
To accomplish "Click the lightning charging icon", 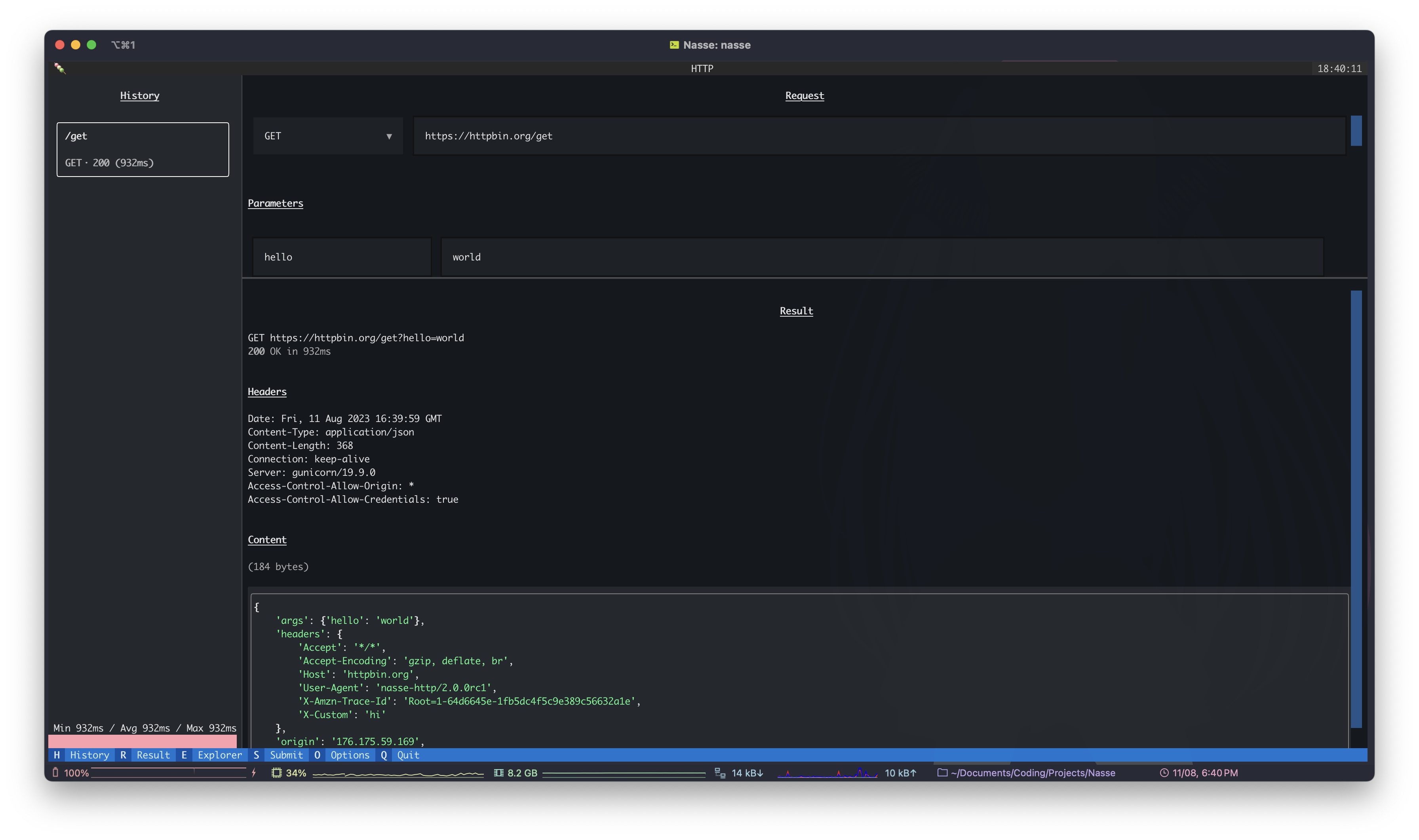I will tap(254, 773).
